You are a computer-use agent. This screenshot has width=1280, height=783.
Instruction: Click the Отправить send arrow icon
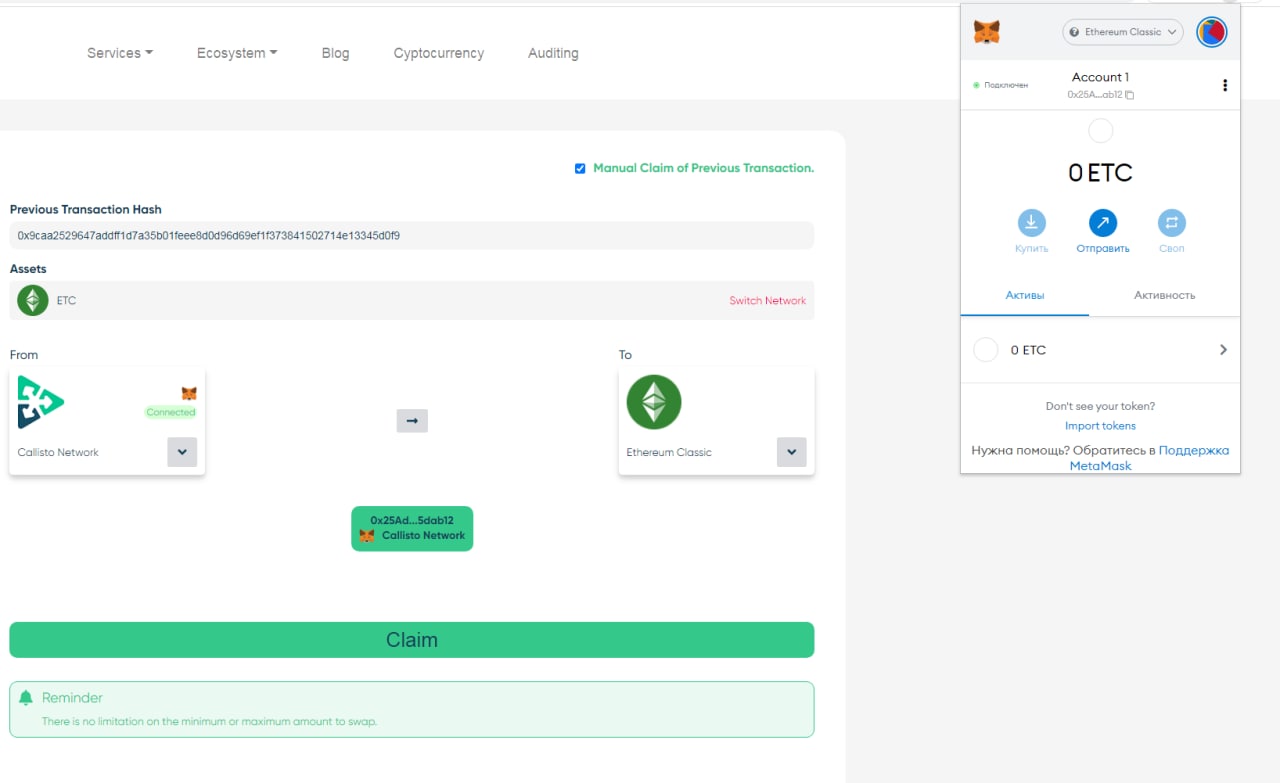(x=1103, y=222)
